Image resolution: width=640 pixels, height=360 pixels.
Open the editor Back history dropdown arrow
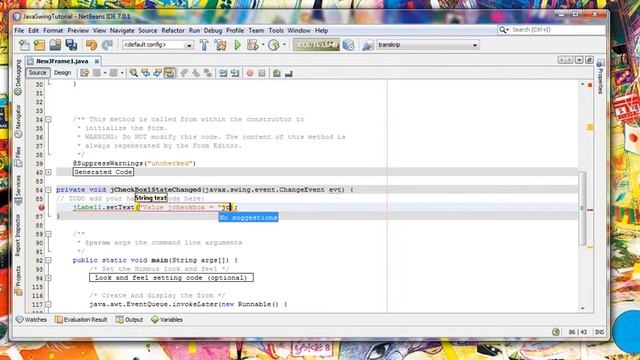(105, 73)
